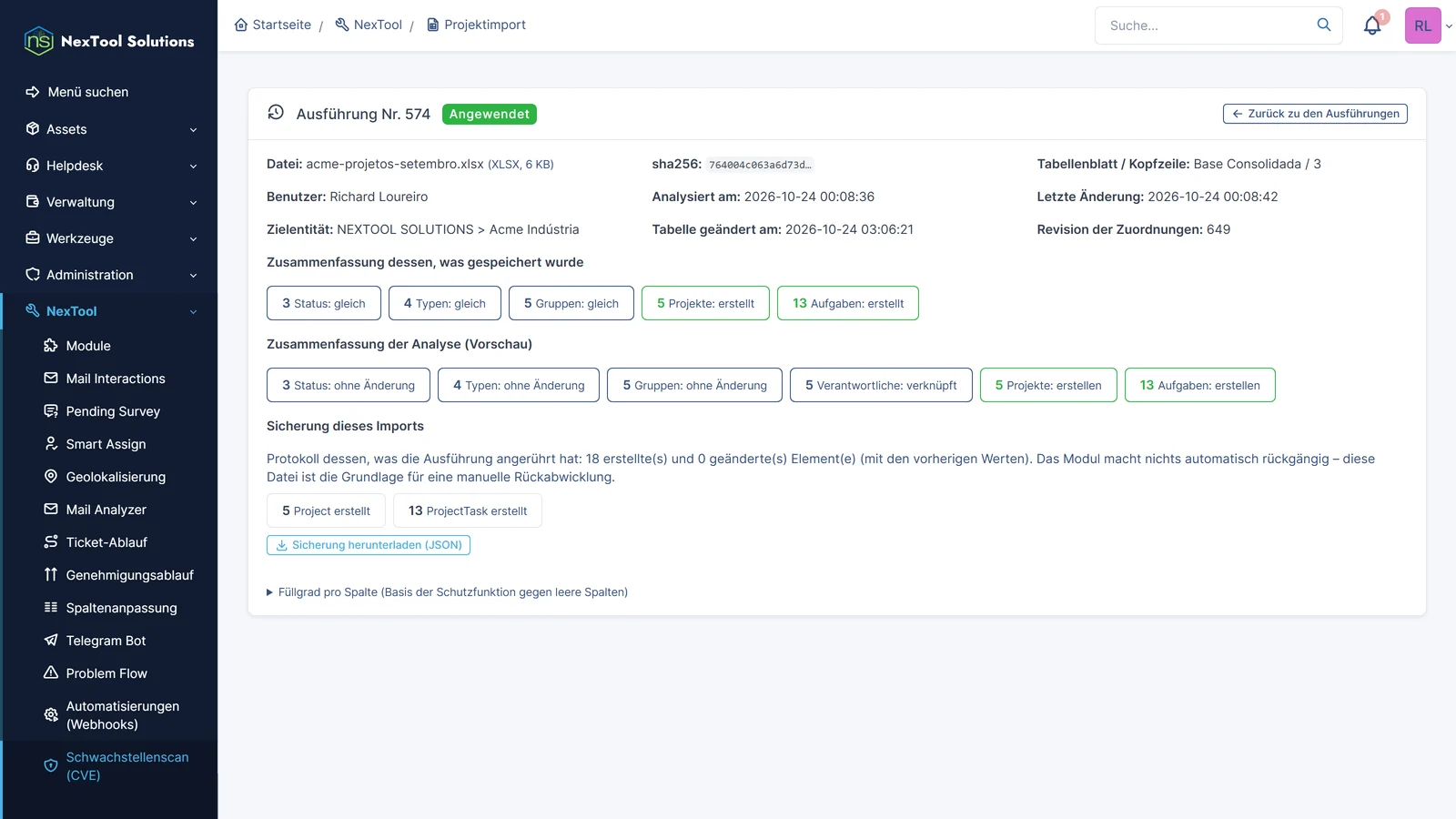Click the Ticket-Ablauf flow icon
Image resolution: width=1456 pixels, height=819 pixels.
[51, 542]
